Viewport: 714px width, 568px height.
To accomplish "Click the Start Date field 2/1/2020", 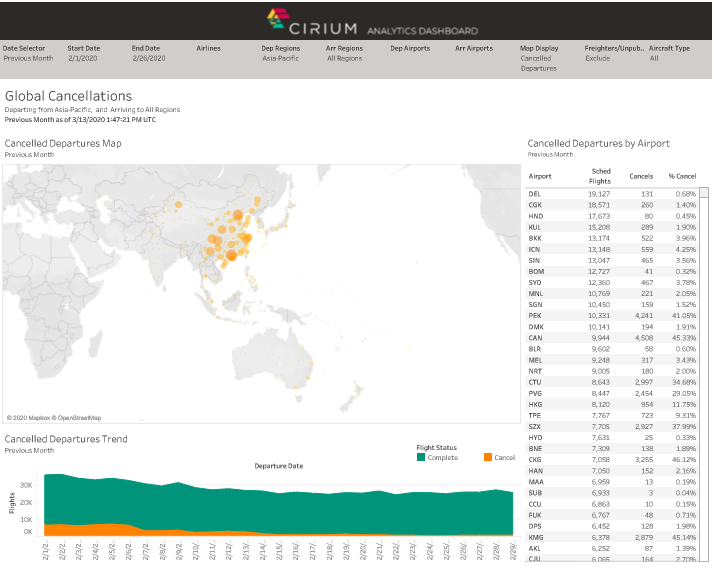I will 83,58.
